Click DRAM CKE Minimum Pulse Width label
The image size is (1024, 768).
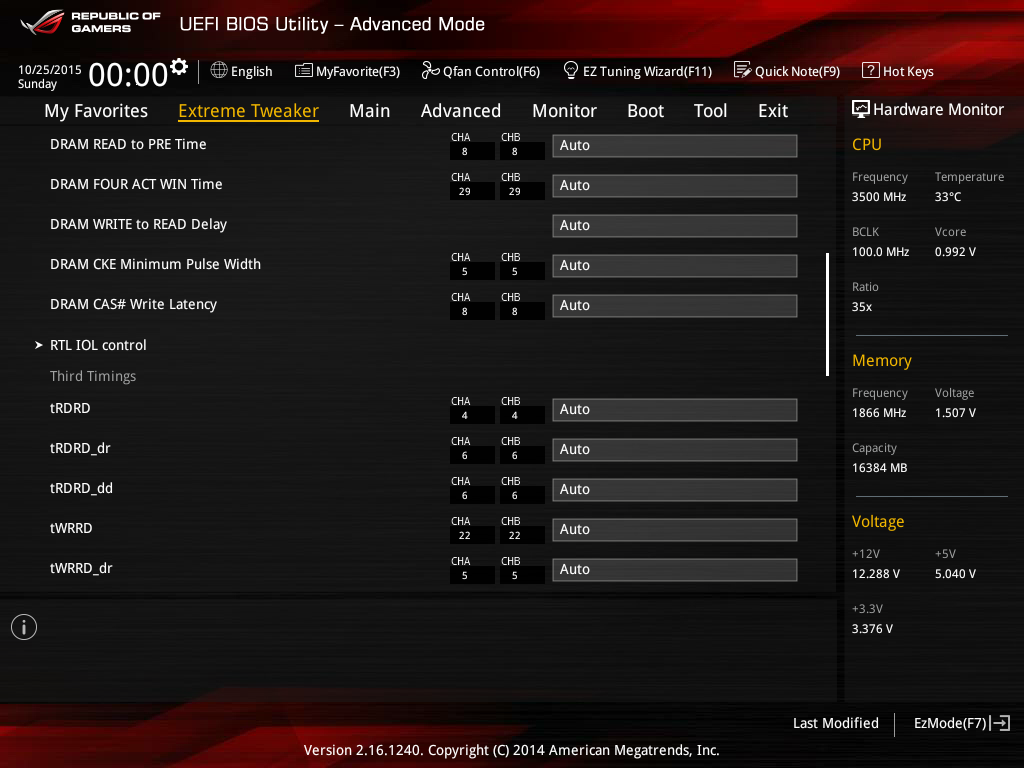(155, 264)
